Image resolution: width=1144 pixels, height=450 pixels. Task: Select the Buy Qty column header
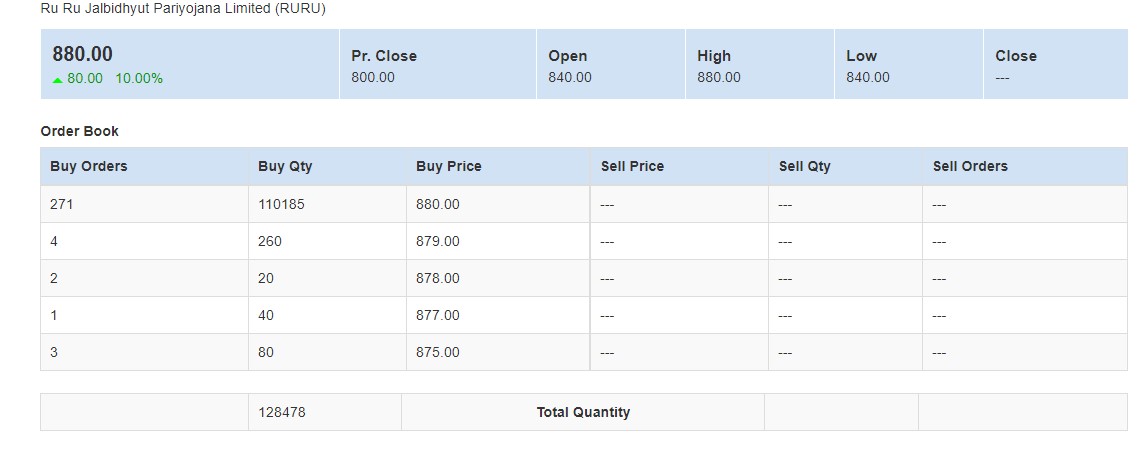(x=285, y=166)
